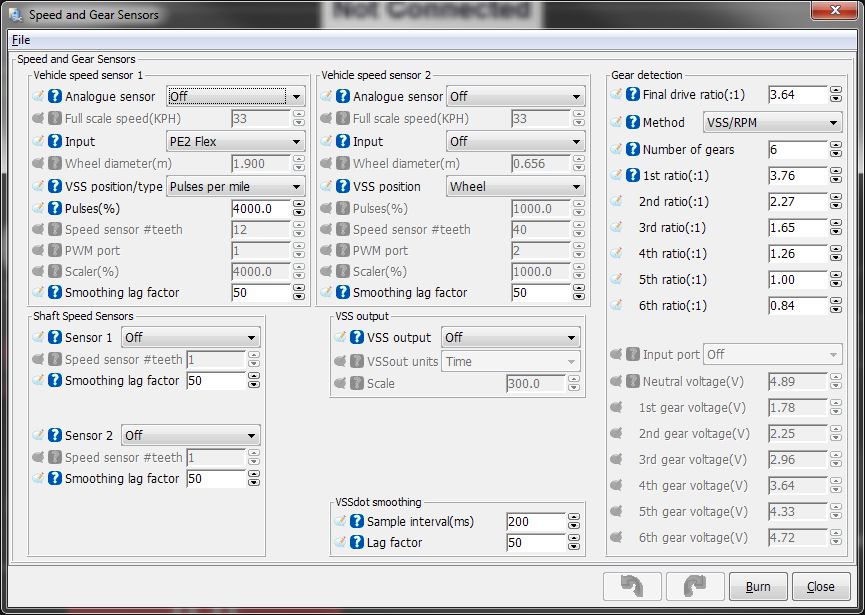Adjust VSS1 Pulses(%) spinner arrows
Screen dimensions: 865x615
298,208
